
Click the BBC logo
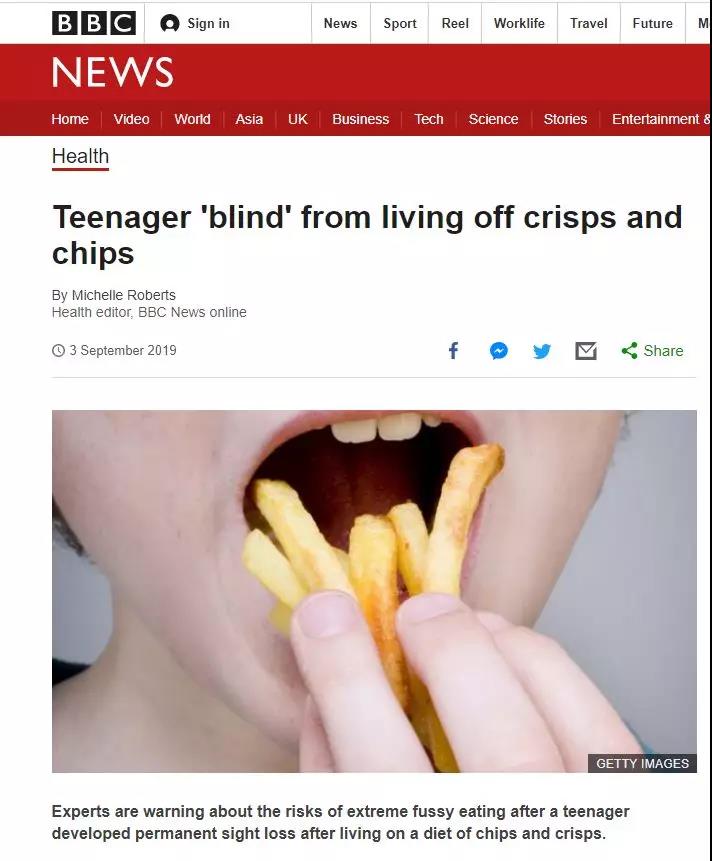tap(94, 23)
